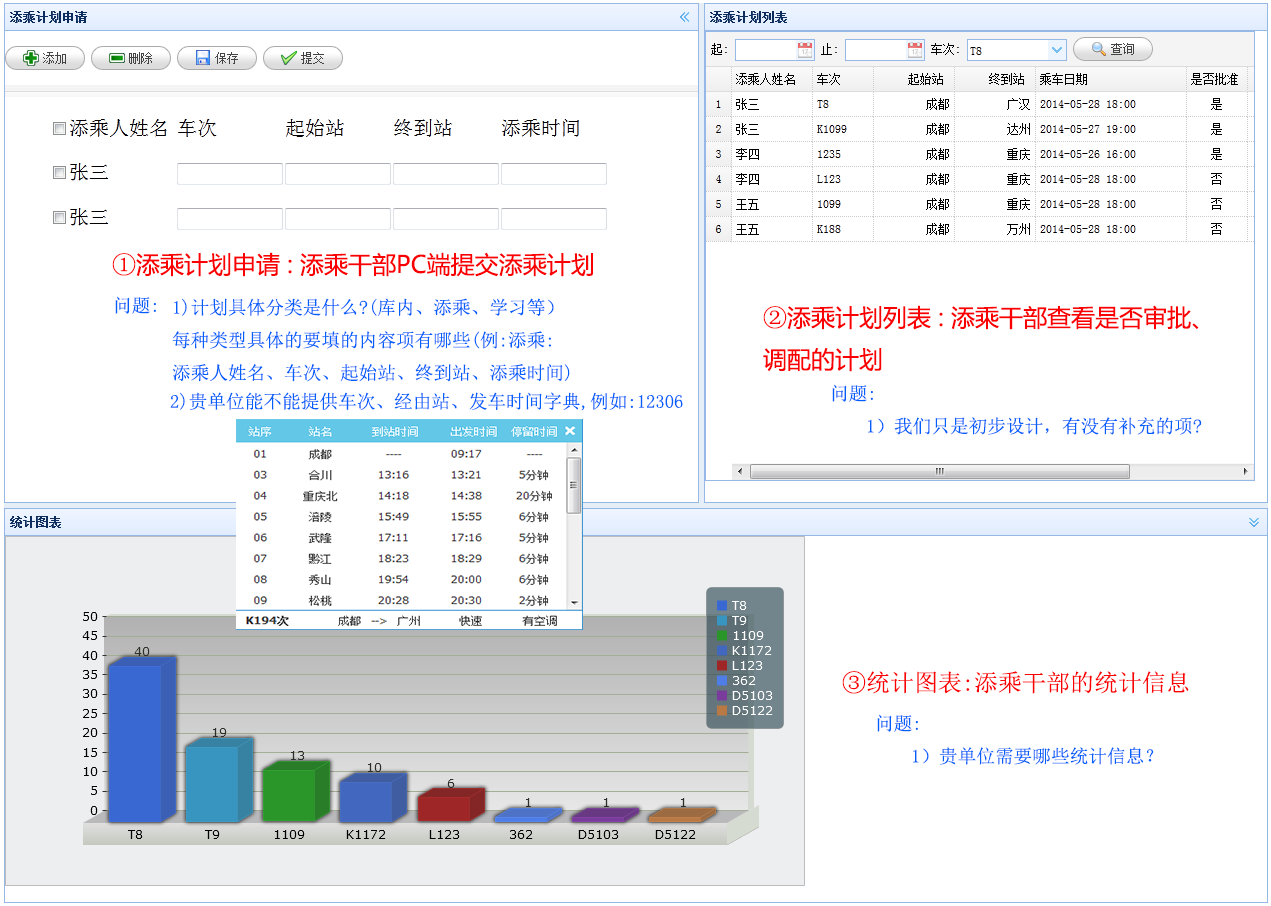
Task: Open the start date calendar picker icon
Action: coord(805,50)
